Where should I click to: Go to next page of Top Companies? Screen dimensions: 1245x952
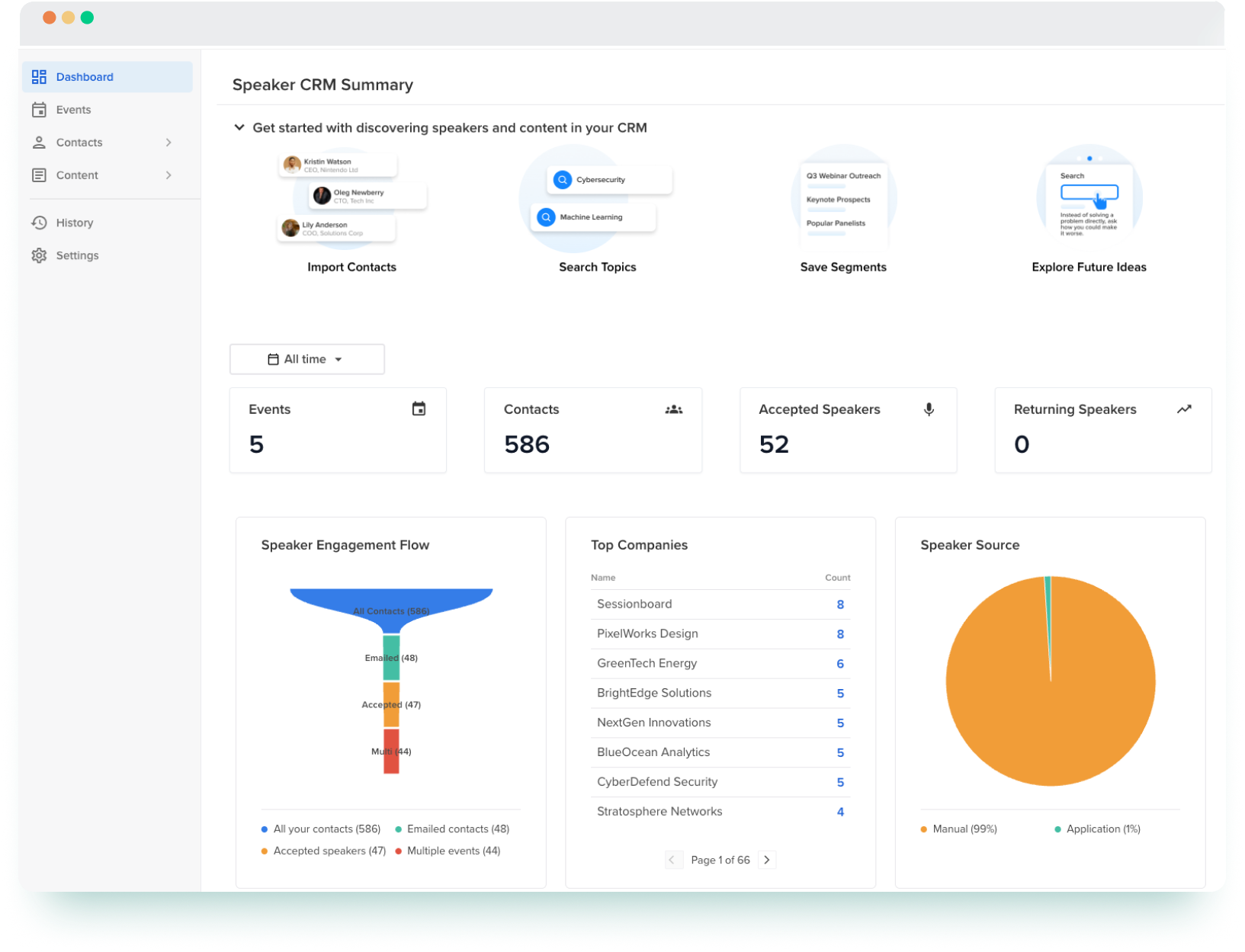click(x=766, y=859)
